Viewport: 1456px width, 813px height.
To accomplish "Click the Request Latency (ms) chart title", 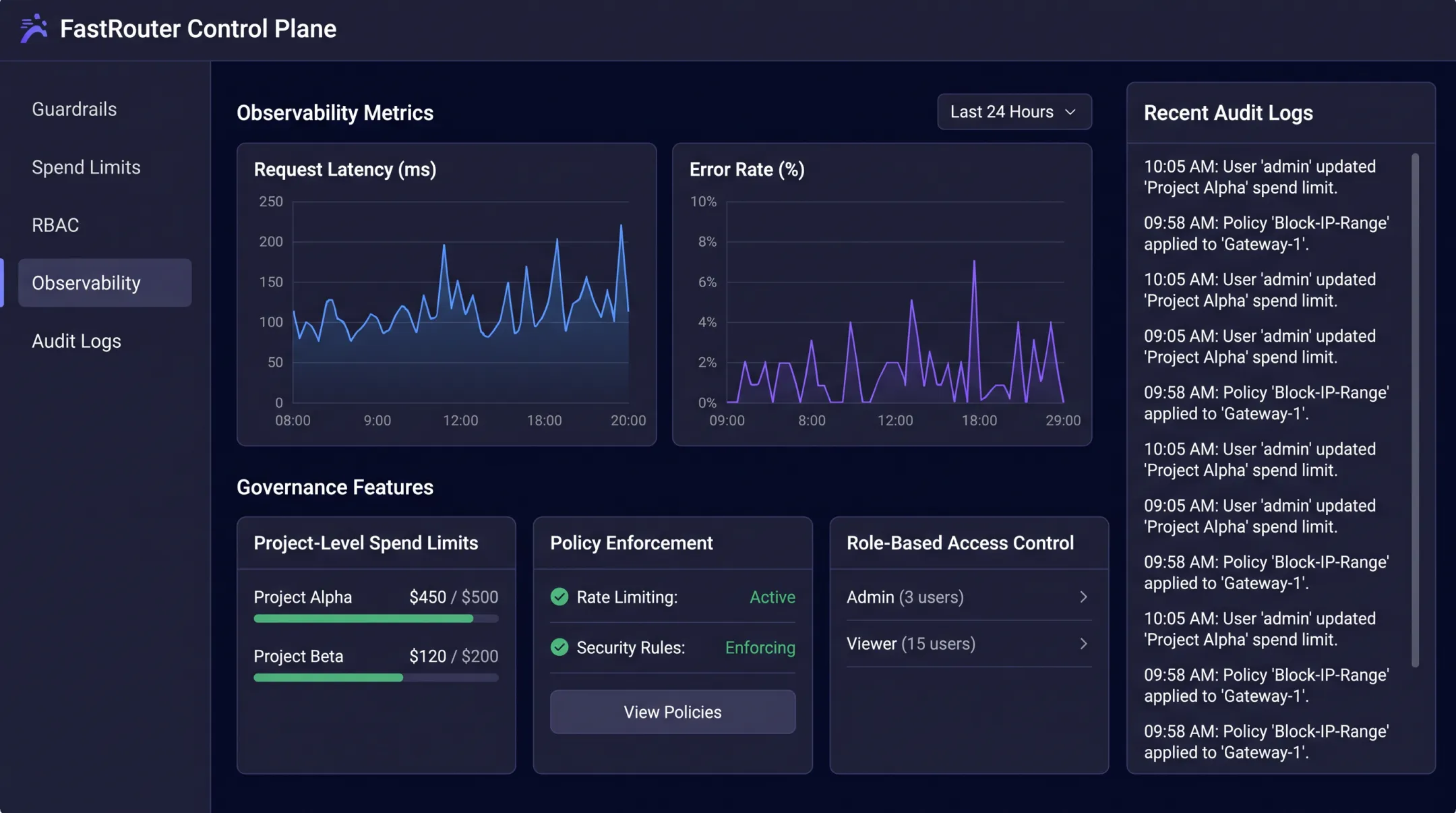I will pyautogui.click(x=345, y=169).
